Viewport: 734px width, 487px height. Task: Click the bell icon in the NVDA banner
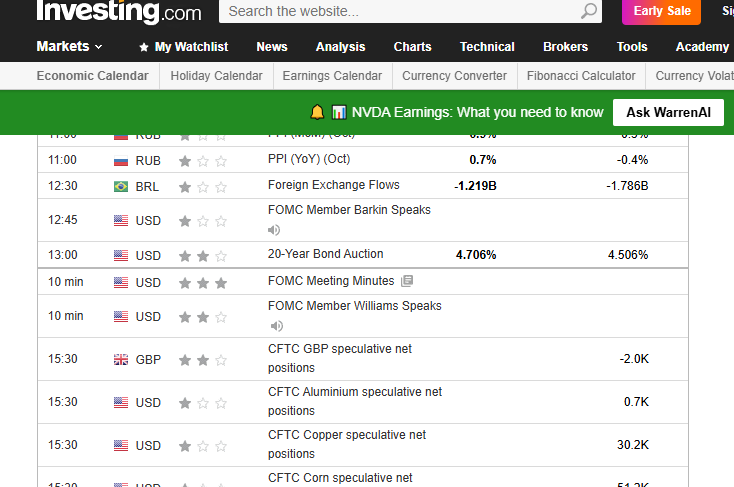coord(317,112)
